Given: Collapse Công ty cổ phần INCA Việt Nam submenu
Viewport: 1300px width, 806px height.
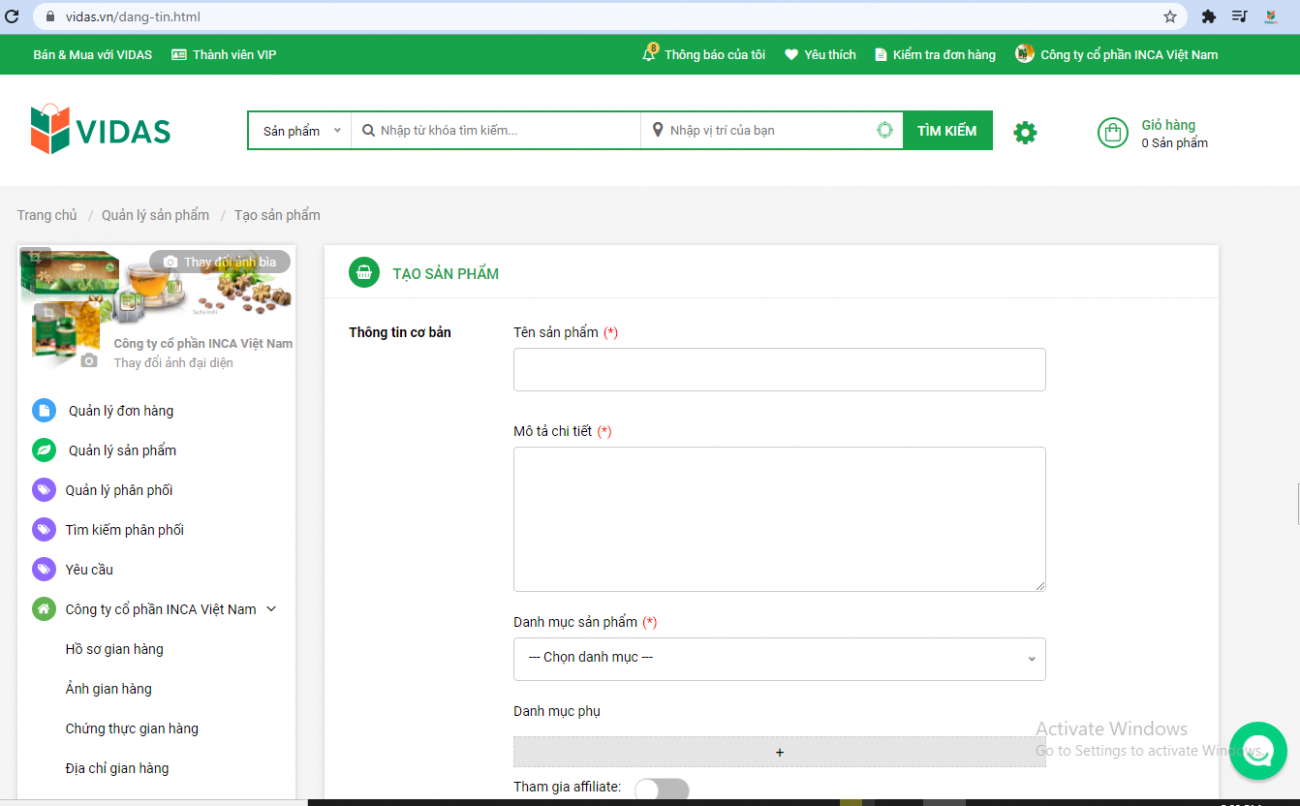Looking at the screenshot, I should (271, 609).
